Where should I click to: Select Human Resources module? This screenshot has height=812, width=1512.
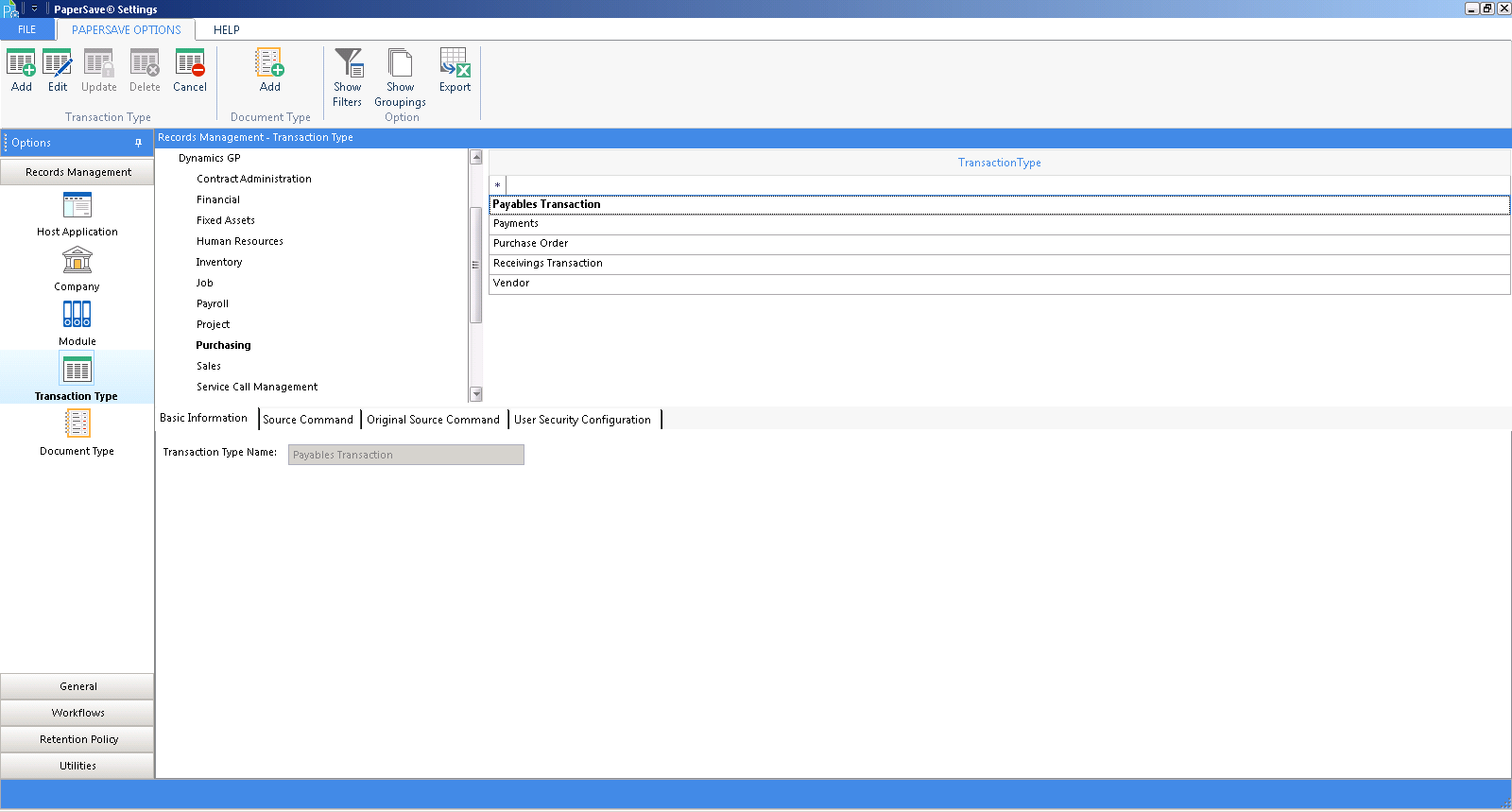[x=240, y=241]
